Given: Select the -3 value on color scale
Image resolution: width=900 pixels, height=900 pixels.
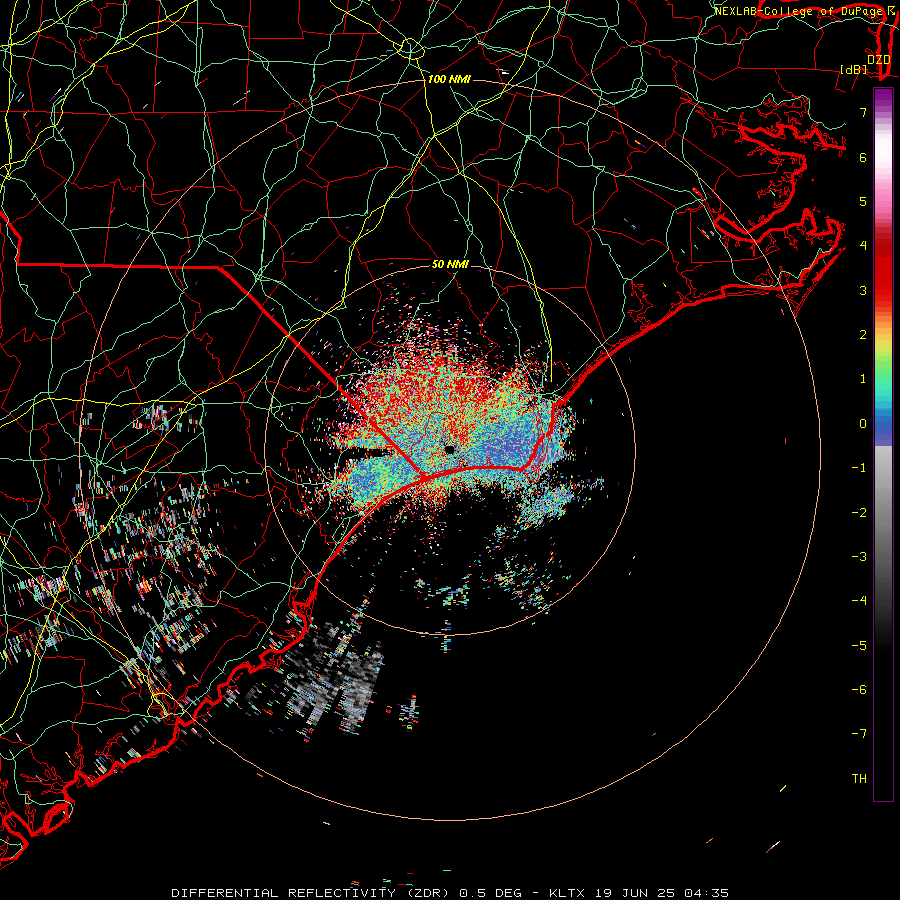Looking at the screenshot, I should click(x=859, y=557).
